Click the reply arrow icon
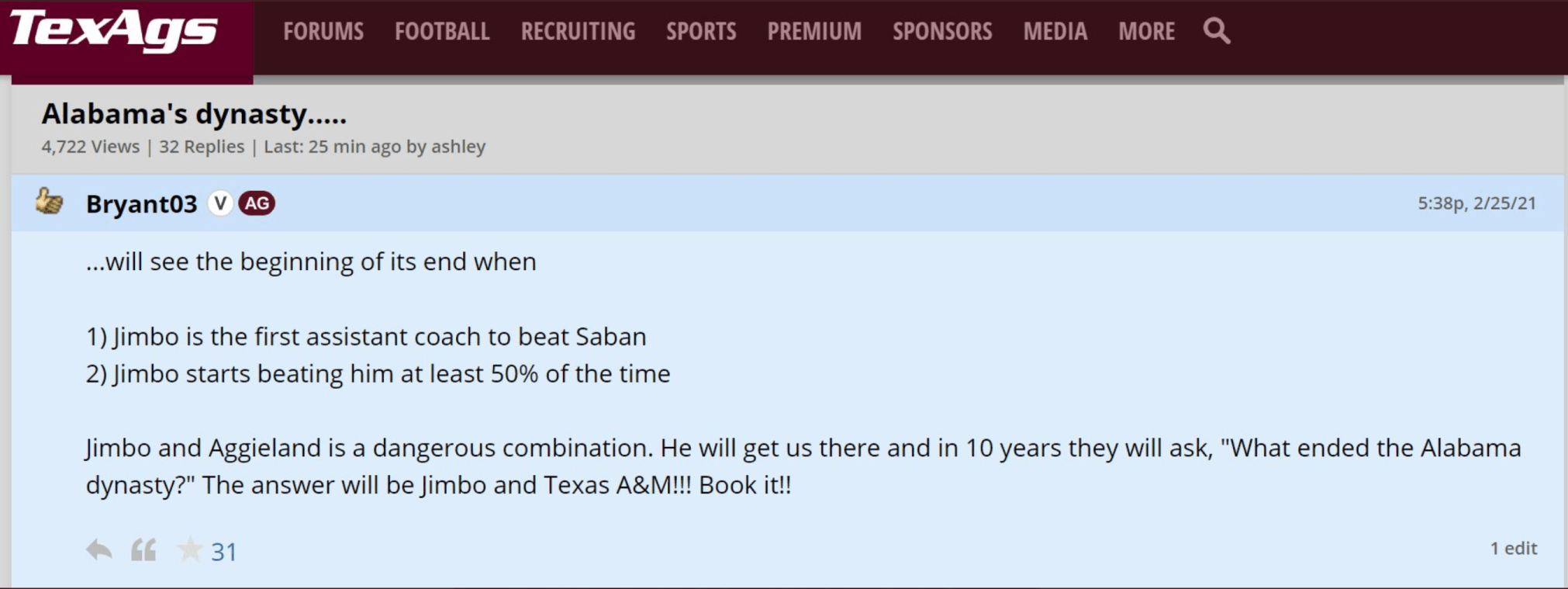 [x=98, y=550]
